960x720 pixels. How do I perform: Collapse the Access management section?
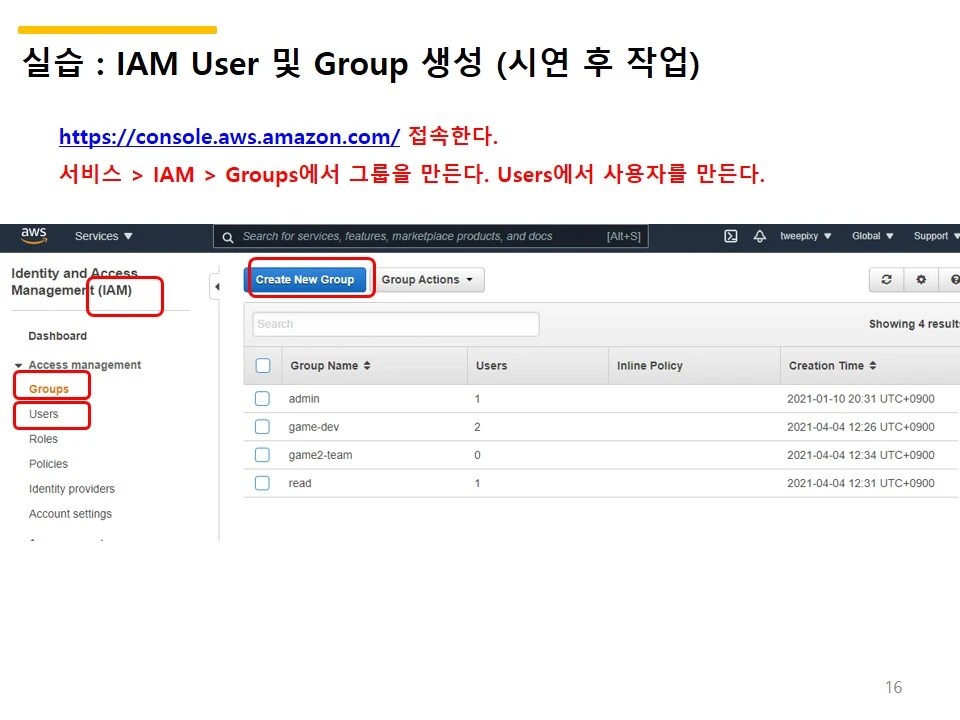click(x=18, y=366)
